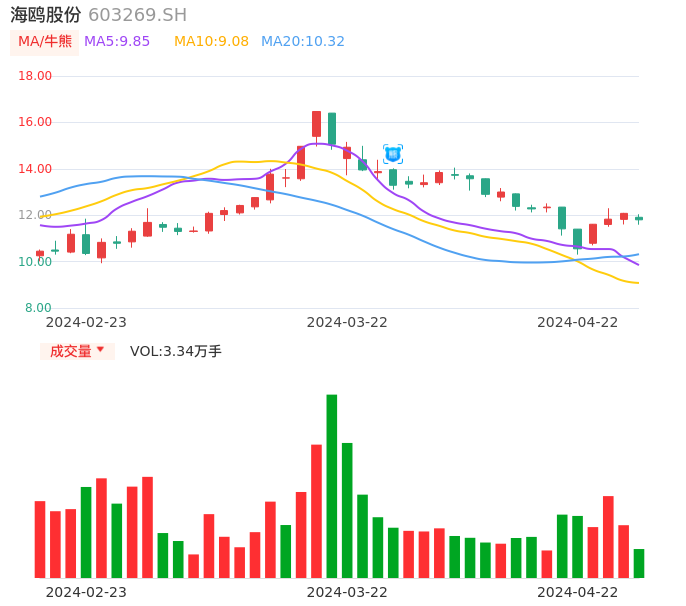Click the 18.00 price axis label
The width and height of the screenshot is (686, 606).
pos(35,76)
